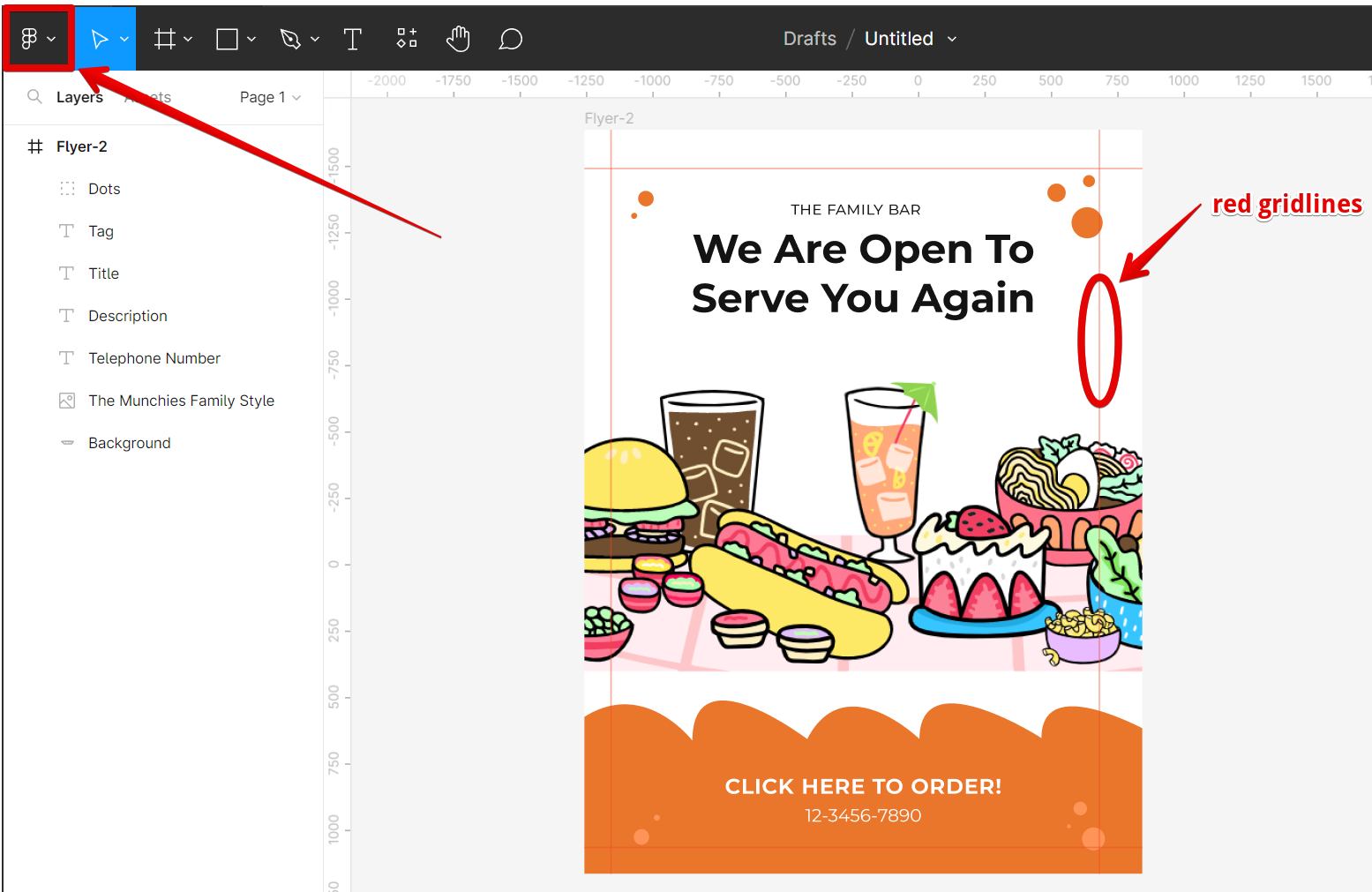1372x892 pixels.
Task: Expand the shape tools dropdown arrow
Action: tap(251, 39)
